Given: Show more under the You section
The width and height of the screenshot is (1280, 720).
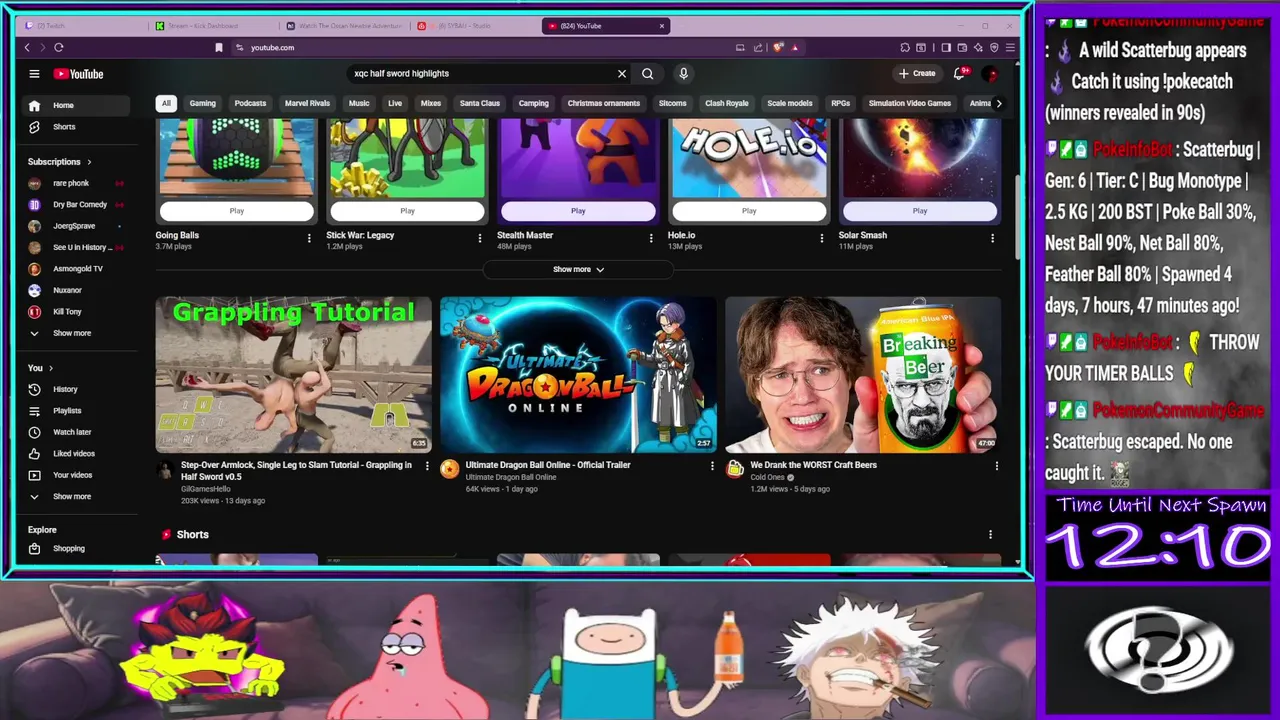Looking at the screenshot, I should coord(76,497).
